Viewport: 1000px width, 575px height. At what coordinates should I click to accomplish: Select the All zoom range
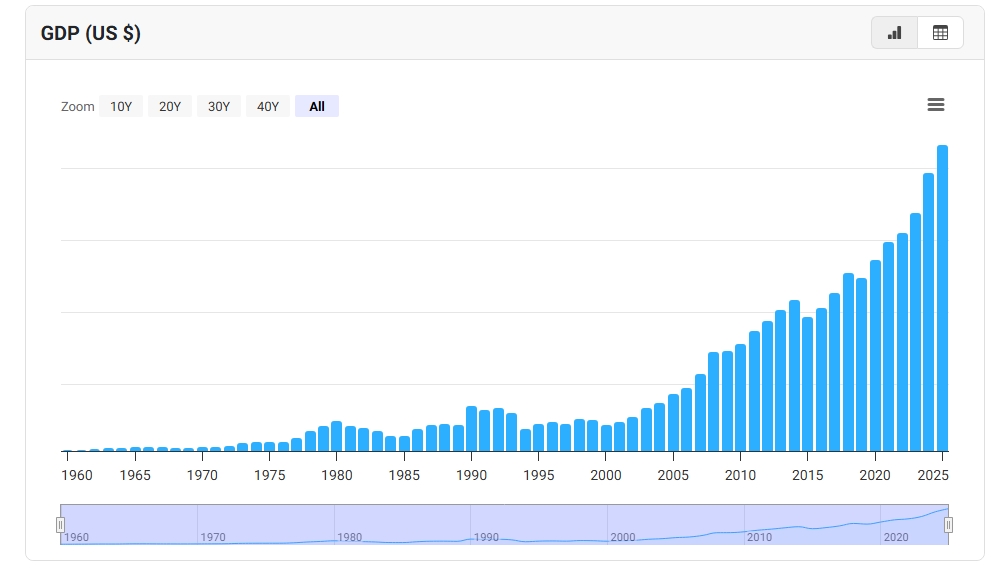tap(317, 106)
